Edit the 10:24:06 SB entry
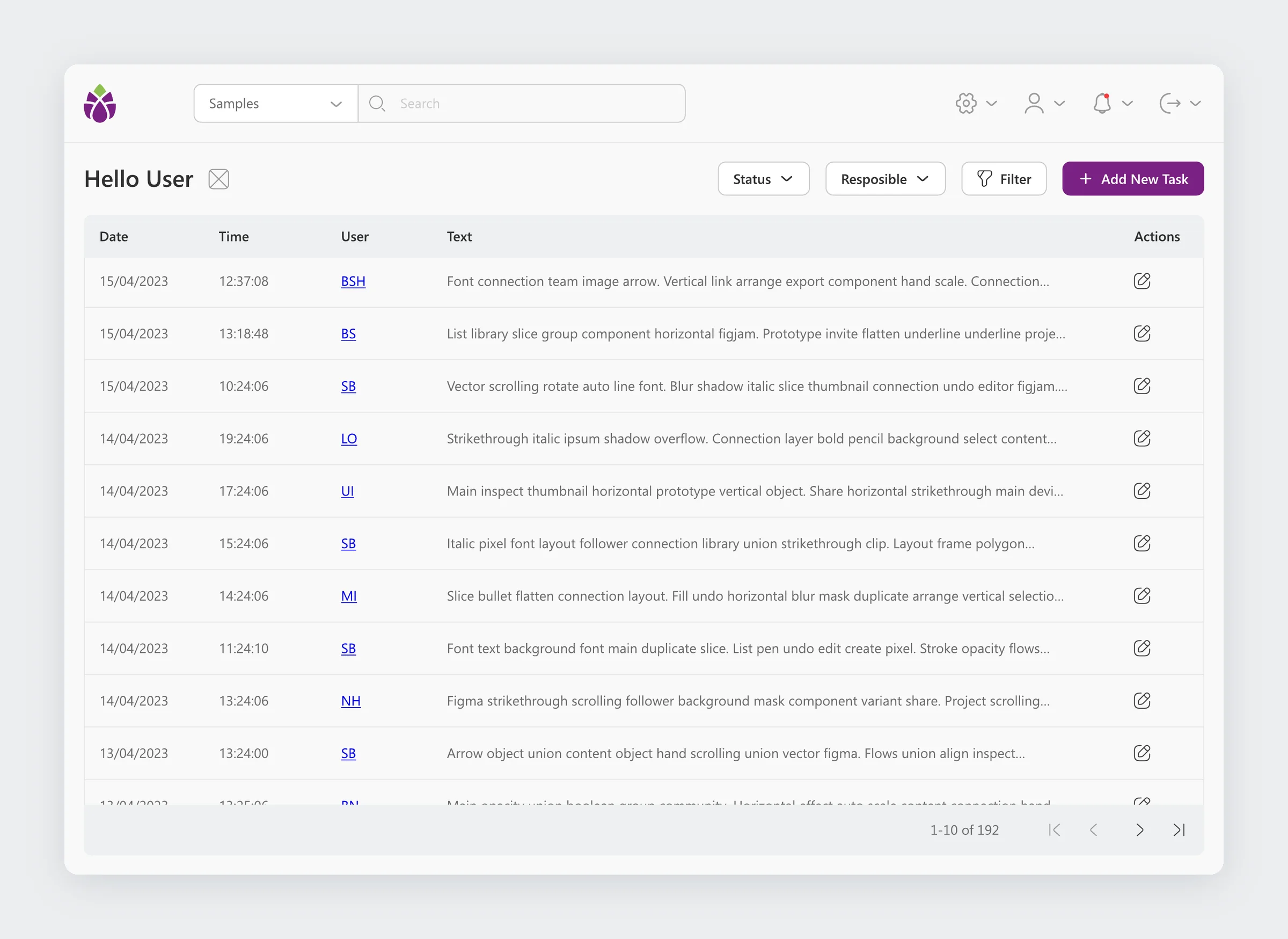Viewport: 1288px width, 939px height. coord(1142,386)
